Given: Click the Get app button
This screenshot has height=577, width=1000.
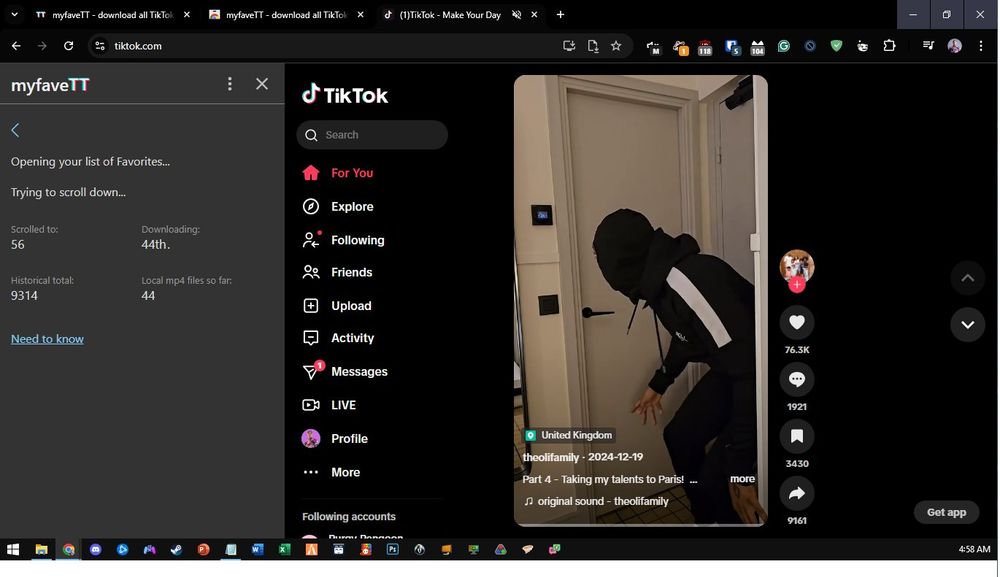Looking at the screenshot, I should coord(946,512).
